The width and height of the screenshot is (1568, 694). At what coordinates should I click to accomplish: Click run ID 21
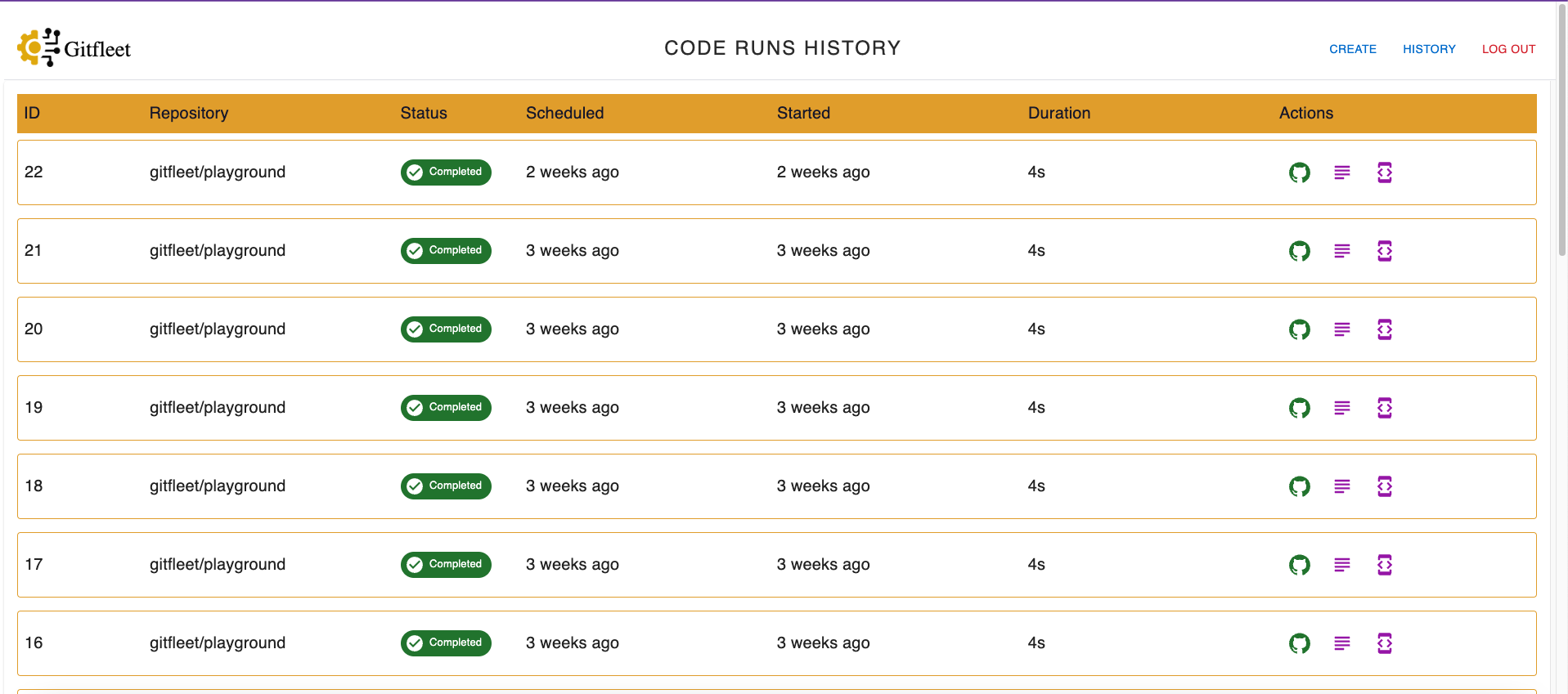point(34,251)
